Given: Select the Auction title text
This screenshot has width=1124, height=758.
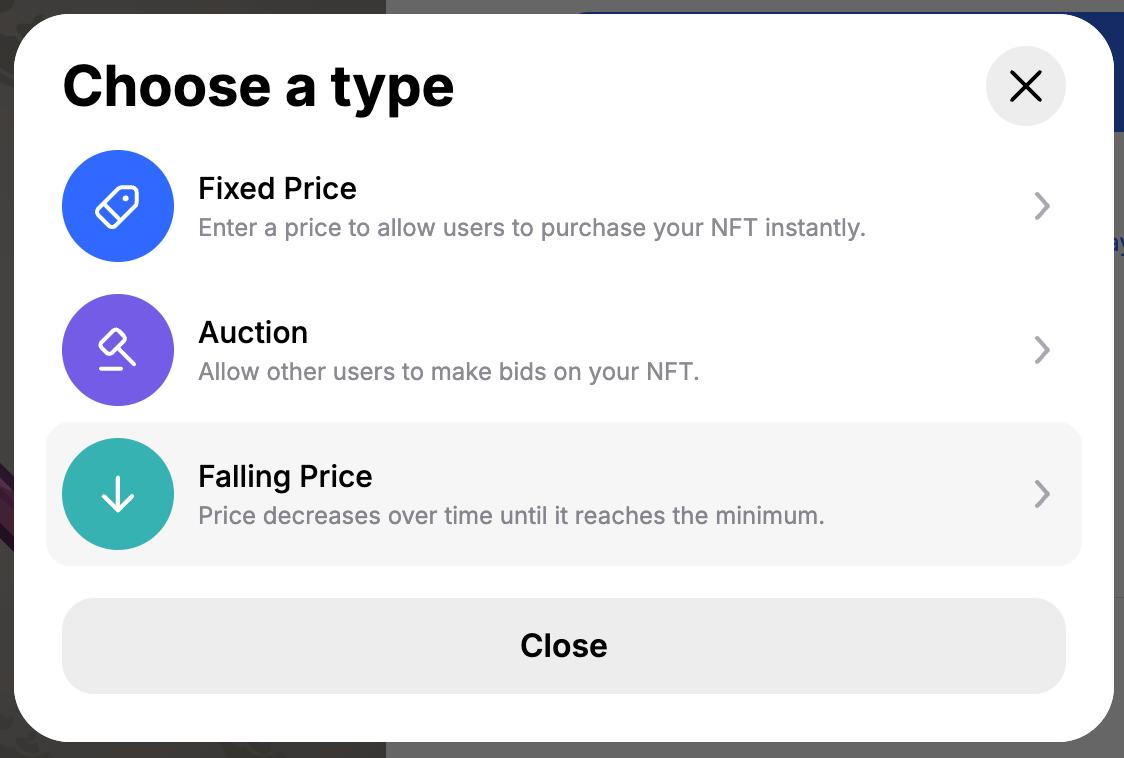Looking at the screenshot, I should pos(253,333).
